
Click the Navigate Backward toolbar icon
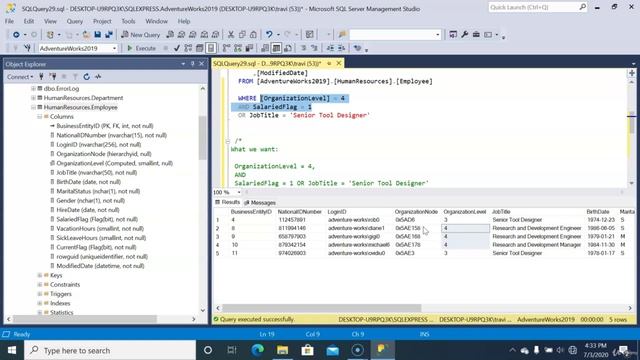pyautogui.click(x=16, y=35)
